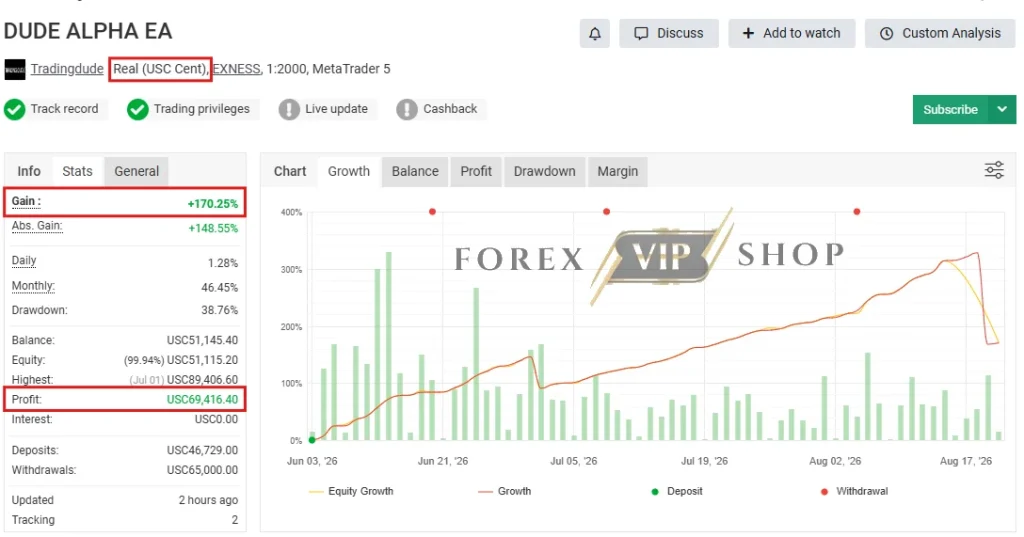Viewport: 1024px width, 537px height.
Task: Switch to the General tab
Action: [136, 171]
